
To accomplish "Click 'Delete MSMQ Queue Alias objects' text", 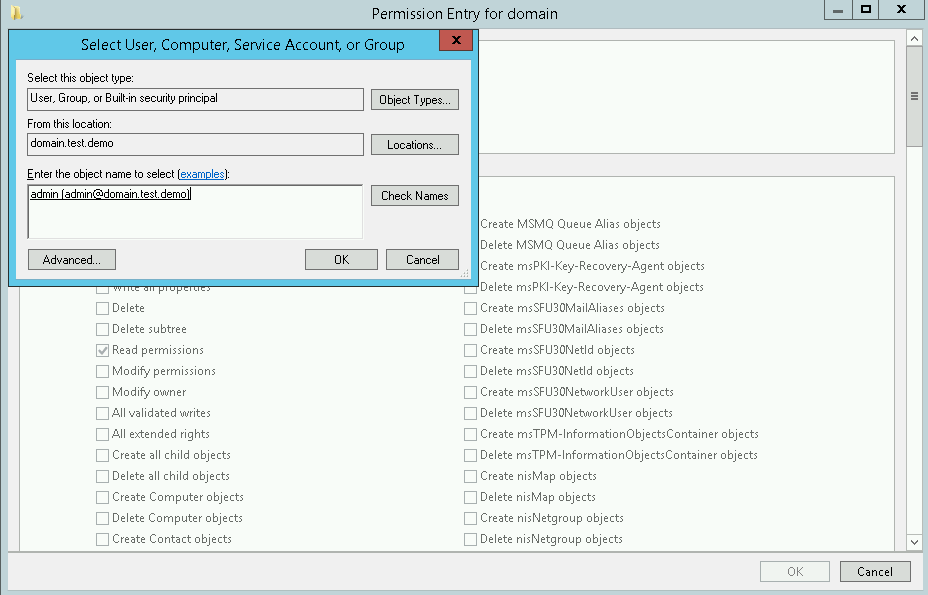I will [x=569, y=245].
